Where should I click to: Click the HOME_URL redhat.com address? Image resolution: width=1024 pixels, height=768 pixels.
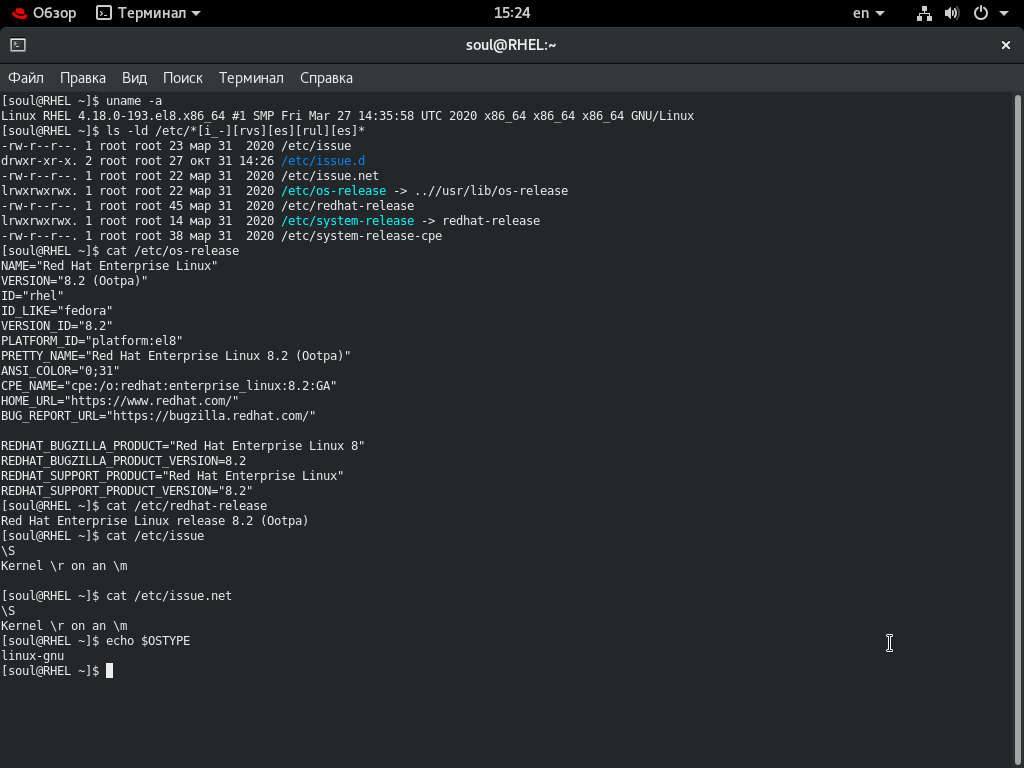(x=152, y=401)
